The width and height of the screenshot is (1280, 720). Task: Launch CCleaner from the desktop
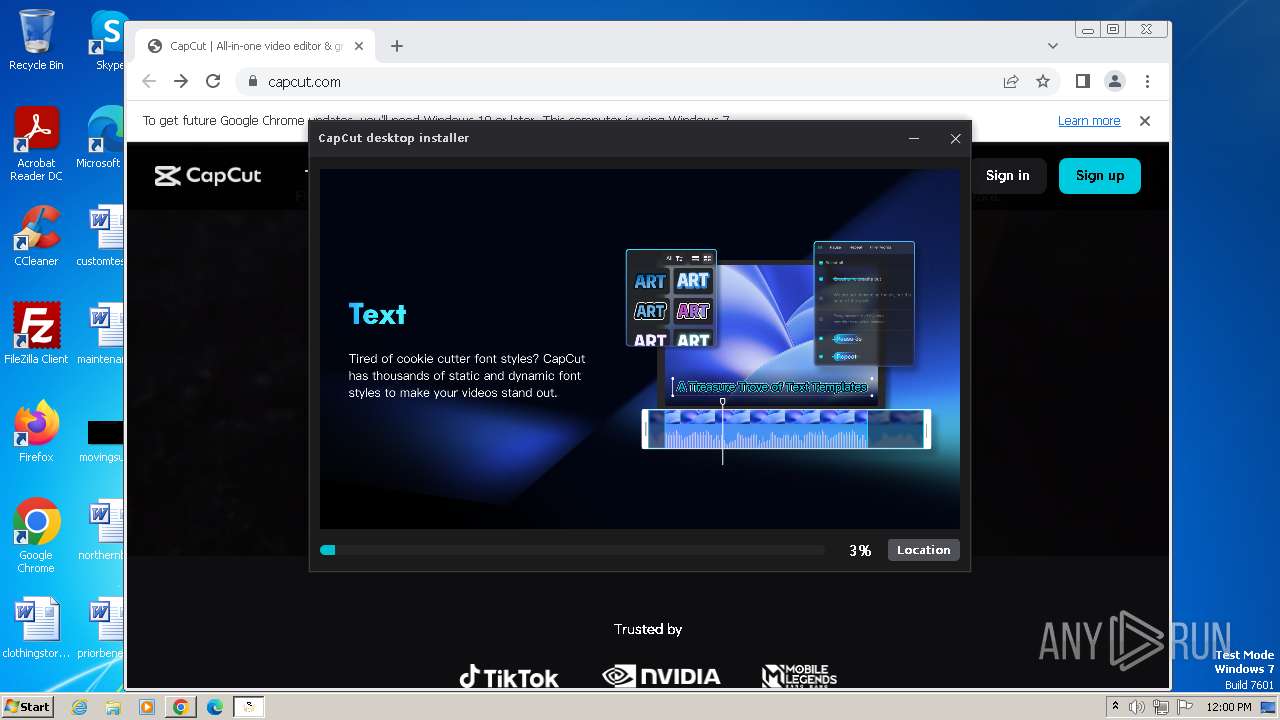tap(36, 236)
